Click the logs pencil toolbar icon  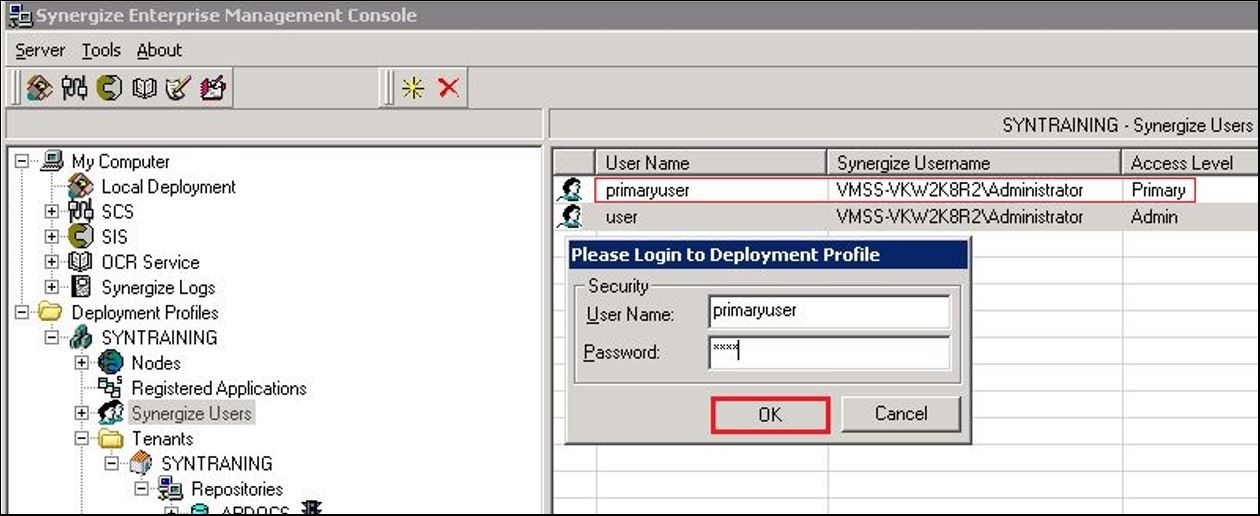tap(178, 88)
